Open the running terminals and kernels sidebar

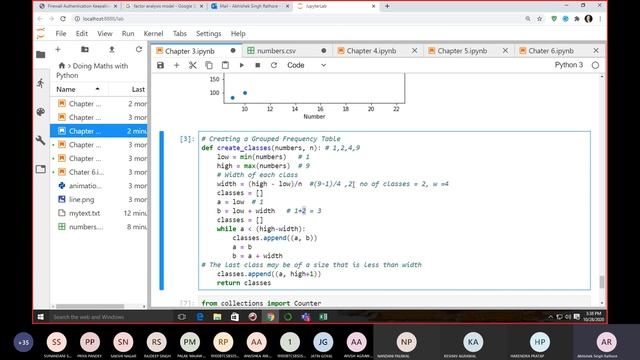point(41,83)
